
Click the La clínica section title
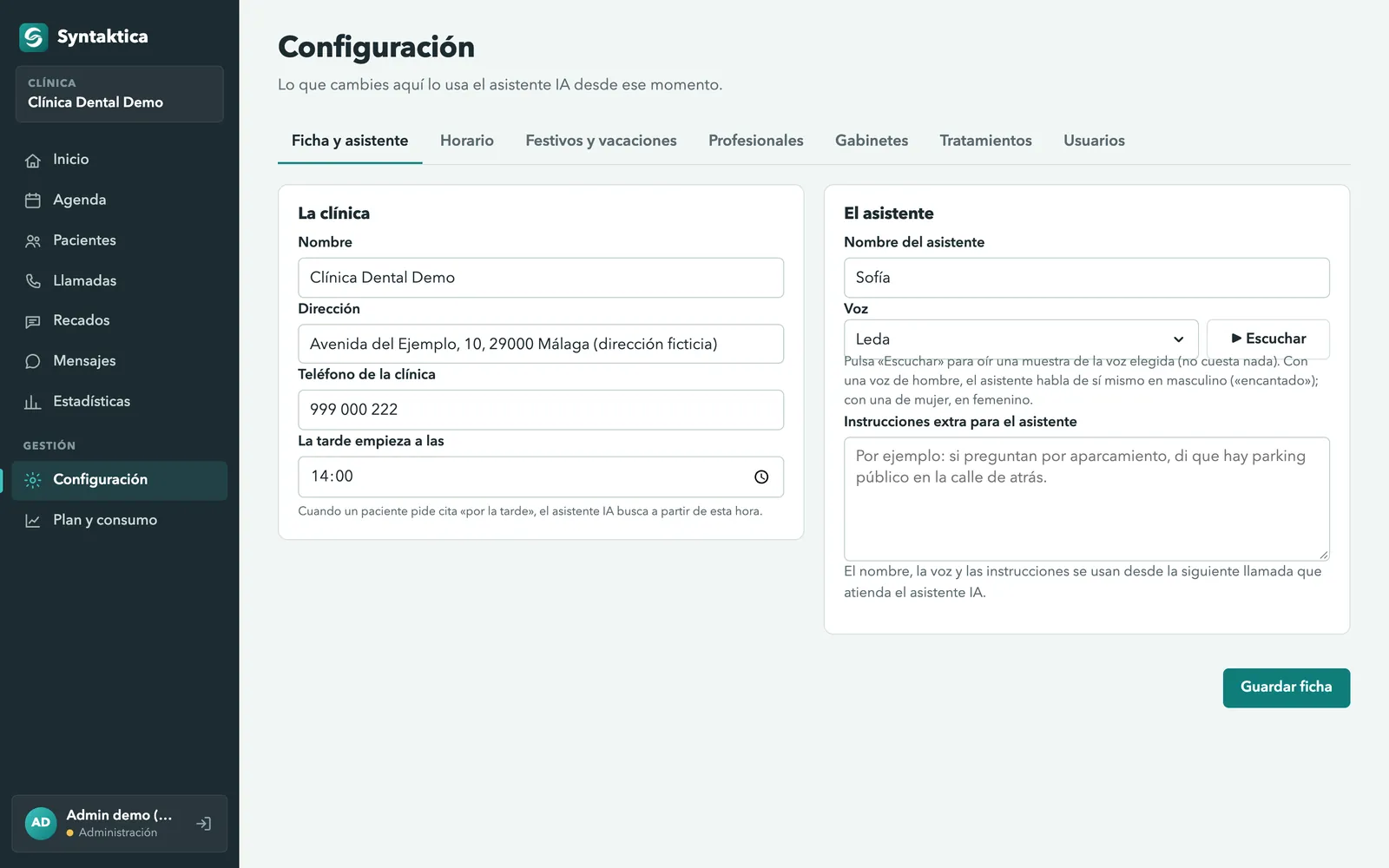pos(334,214)
